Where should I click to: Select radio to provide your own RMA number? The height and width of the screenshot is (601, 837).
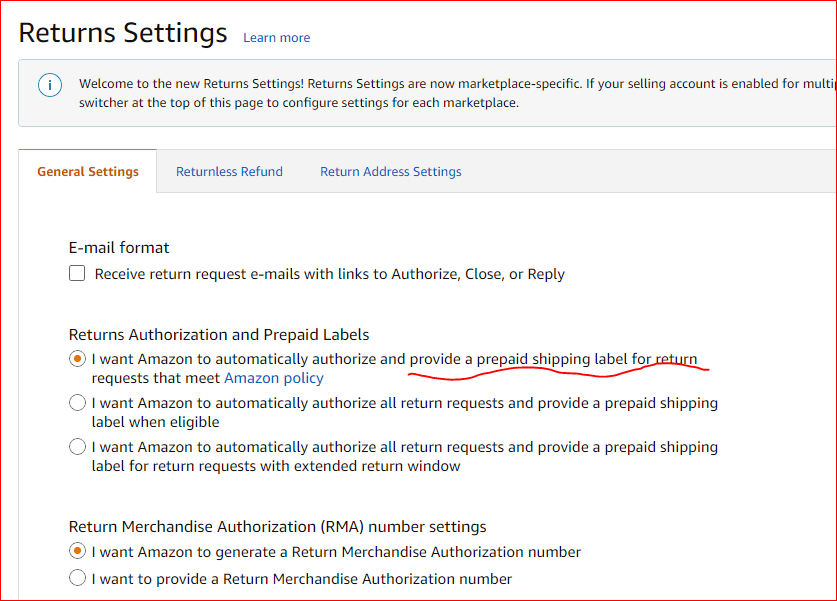(77, 578)
